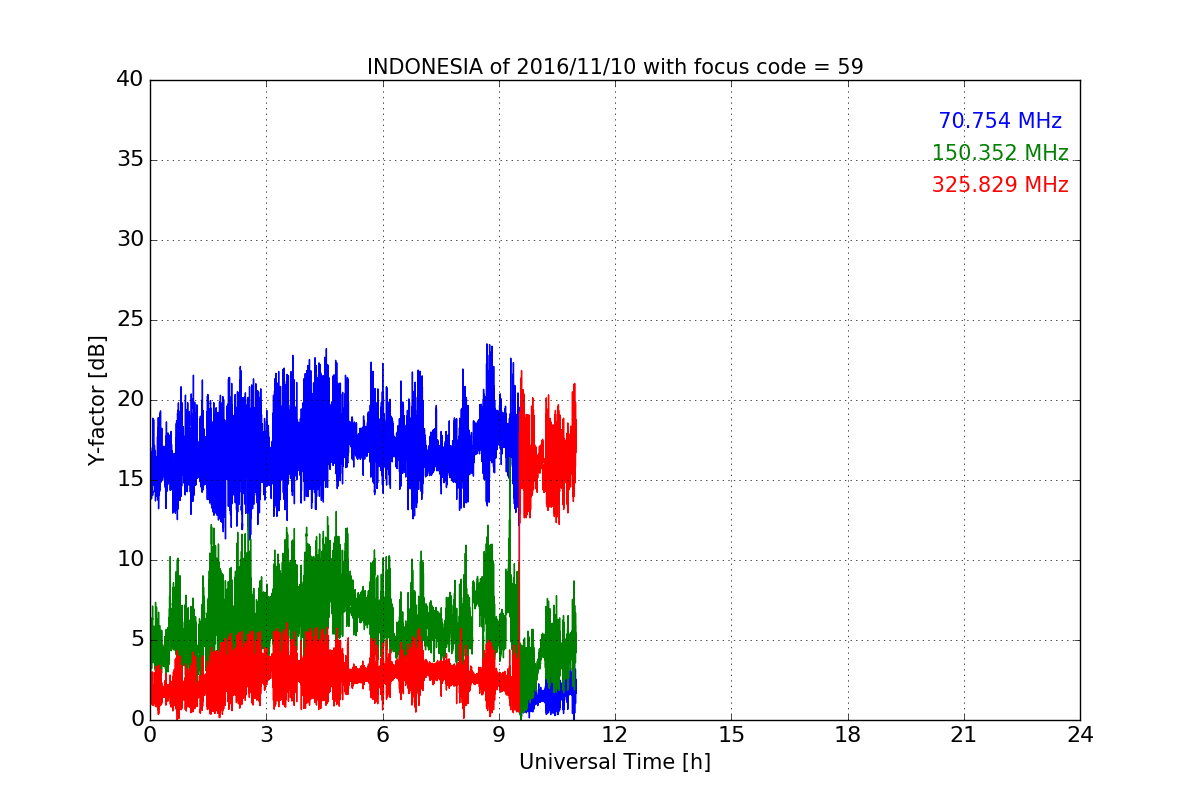Image resolution: width=1200 pixels, height=800 pixels.
Task: Click y-axis tick label '30'
Action: pos(130,239)
